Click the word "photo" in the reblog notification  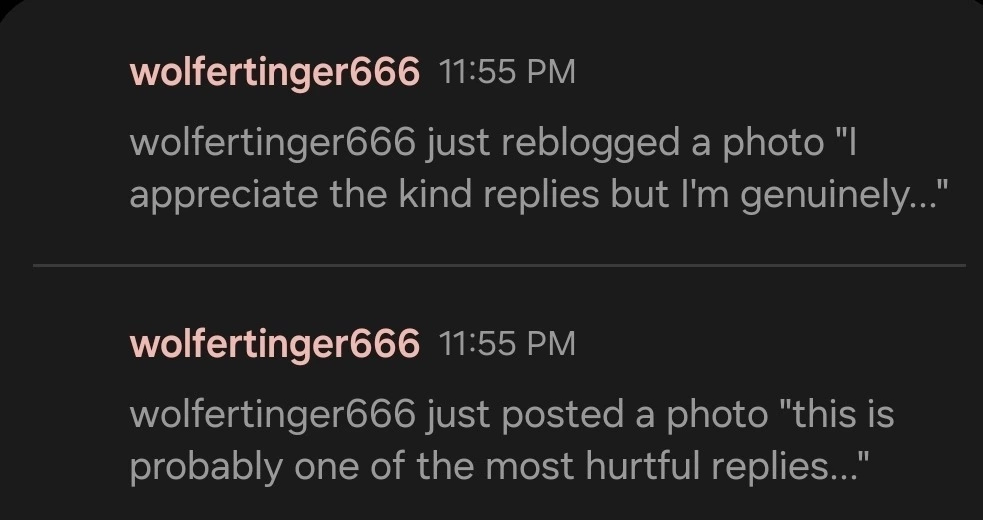point(771,144)
